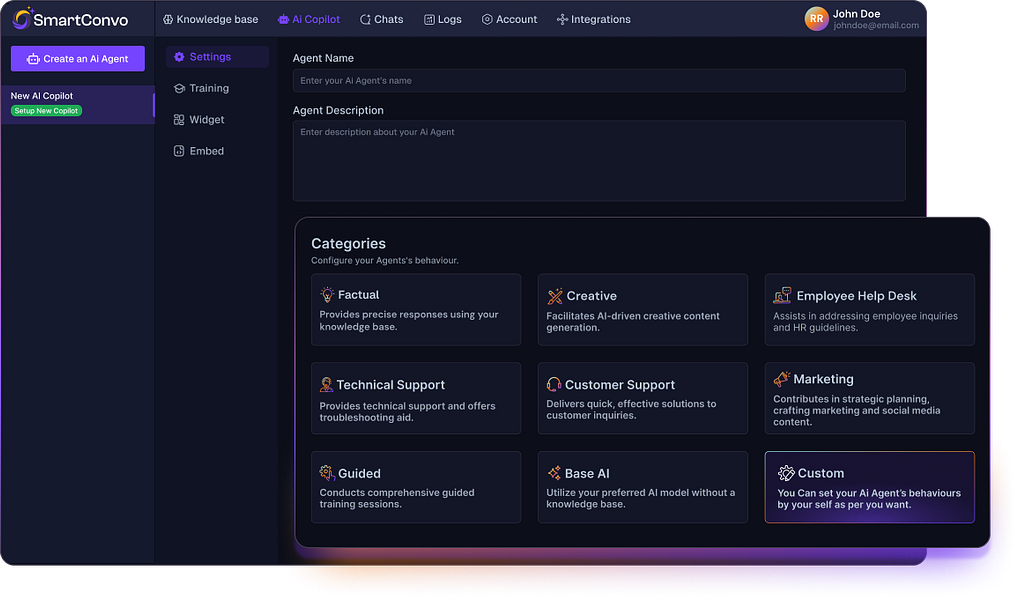Click Create an Ai Agent button
The width and height of the screenshot is (1019, 600).
point(78,59)
